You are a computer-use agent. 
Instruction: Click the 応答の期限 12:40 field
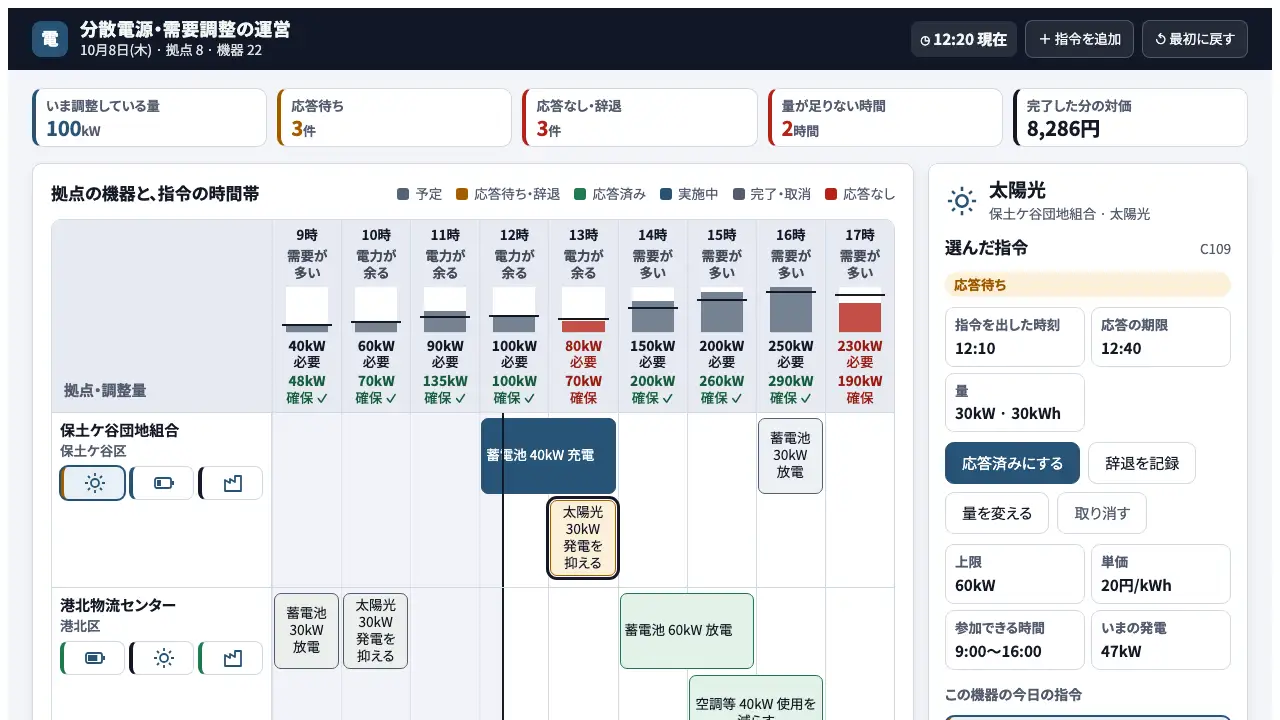click(1161, 337)
